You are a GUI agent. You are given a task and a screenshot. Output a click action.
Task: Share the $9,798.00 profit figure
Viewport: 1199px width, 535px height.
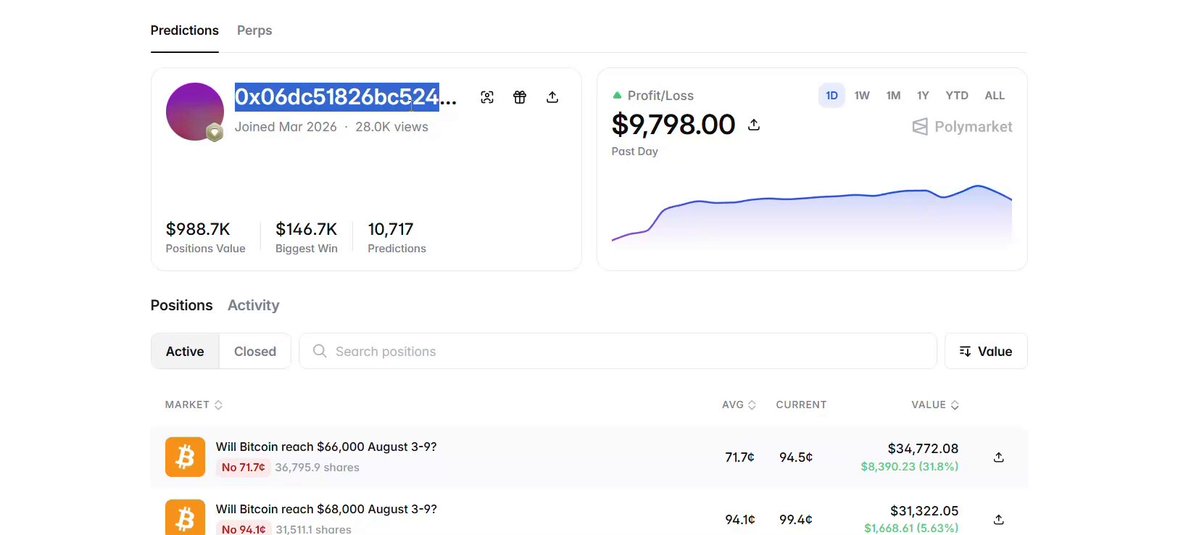point(754,125)
